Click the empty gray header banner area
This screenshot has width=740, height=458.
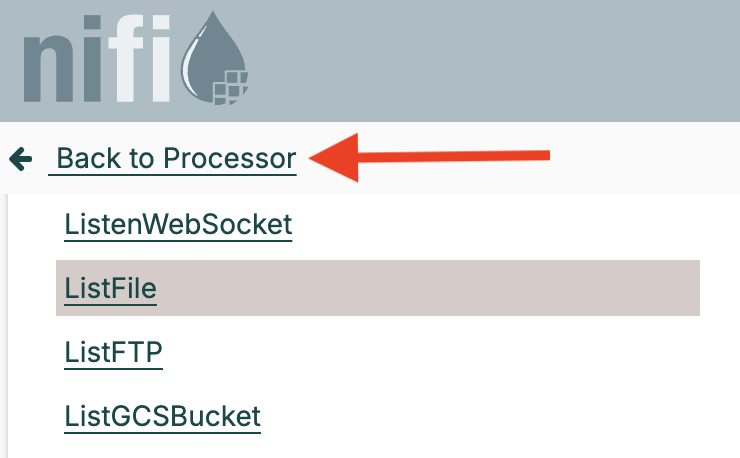point(500,60)
